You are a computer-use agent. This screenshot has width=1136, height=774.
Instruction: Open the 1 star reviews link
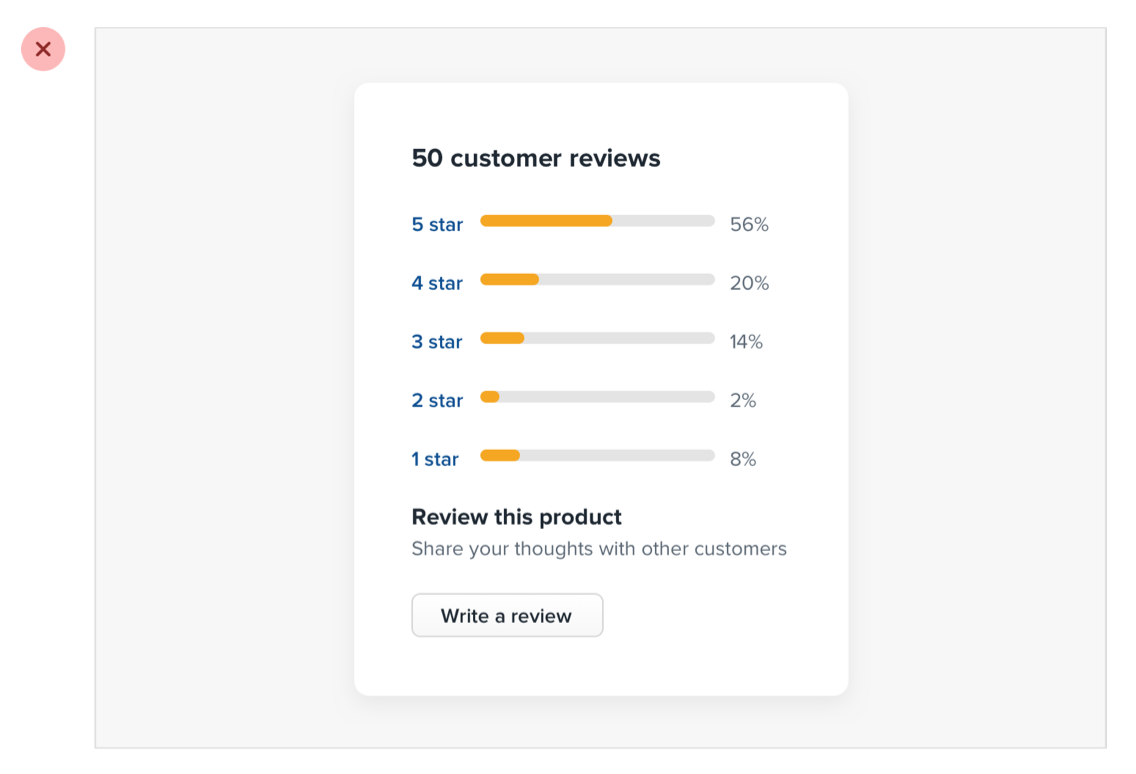click(435, 460)
